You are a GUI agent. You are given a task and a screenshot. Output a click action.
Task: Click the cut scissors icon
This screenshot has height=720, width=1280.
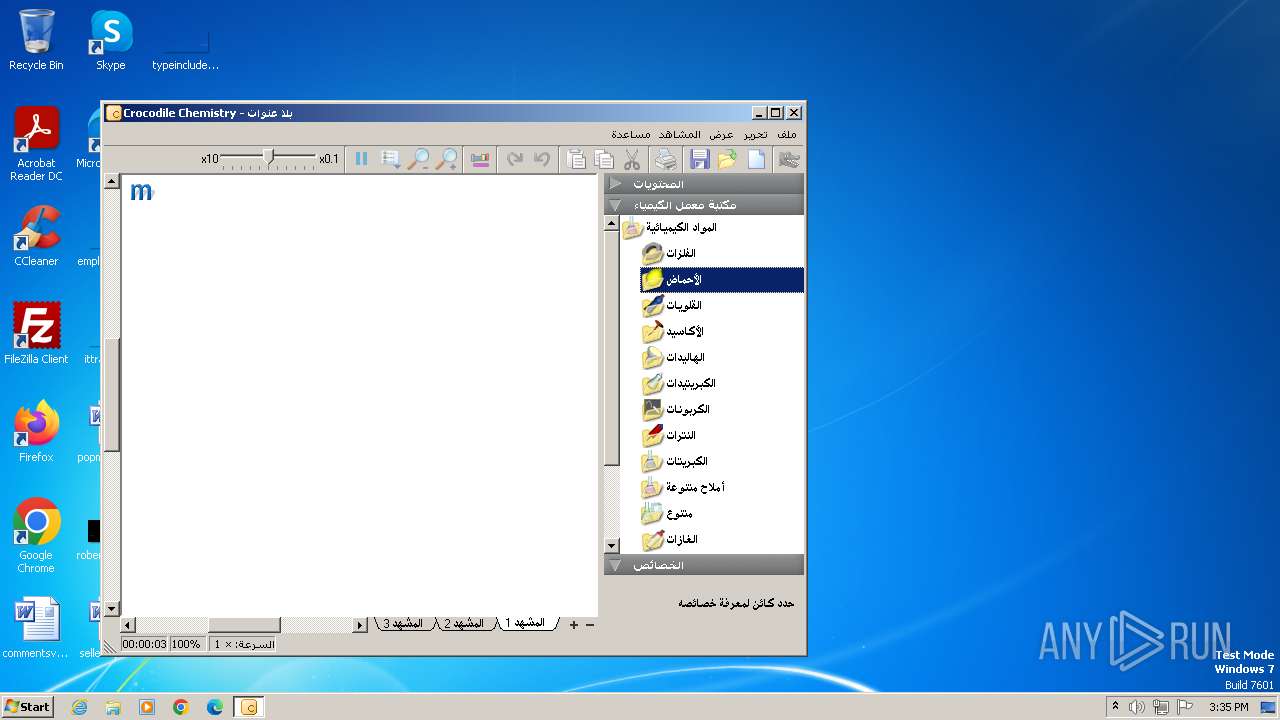pos(632,159)
